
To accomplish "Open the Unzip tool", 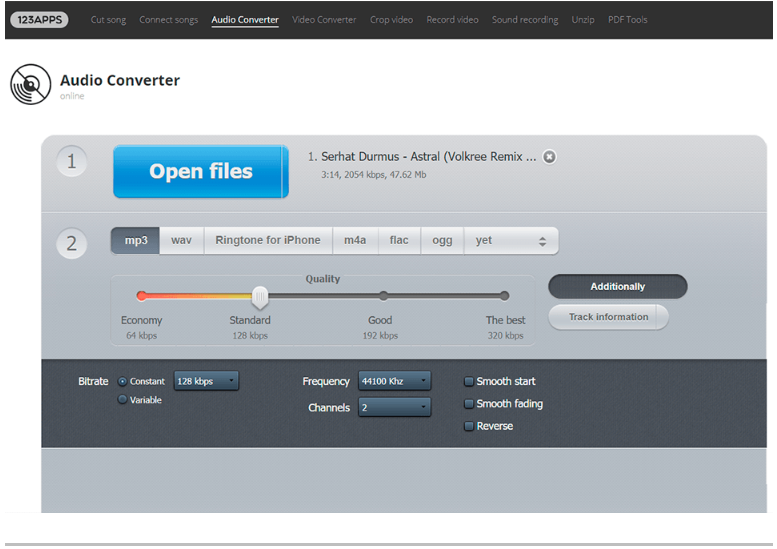I will [583, 20].
